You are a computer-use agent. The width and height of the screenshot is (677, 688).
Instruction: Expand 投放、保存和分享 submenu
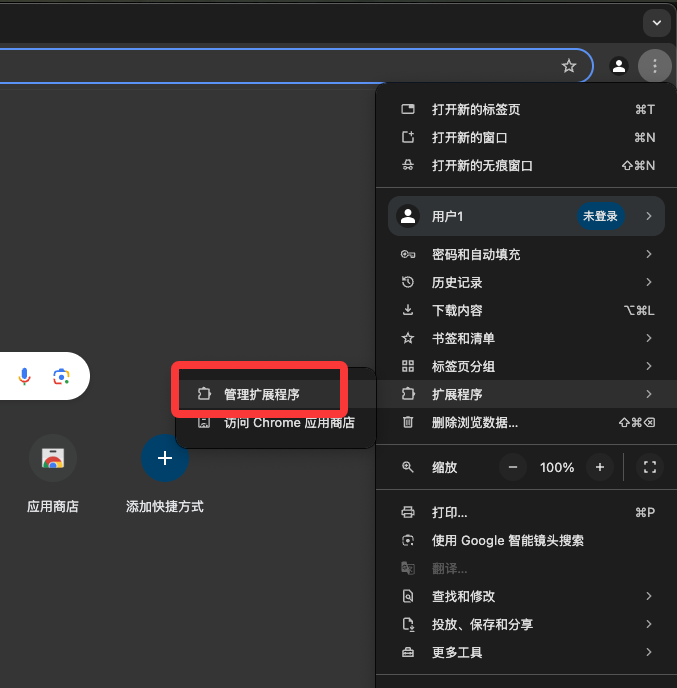tap(527, 624)
